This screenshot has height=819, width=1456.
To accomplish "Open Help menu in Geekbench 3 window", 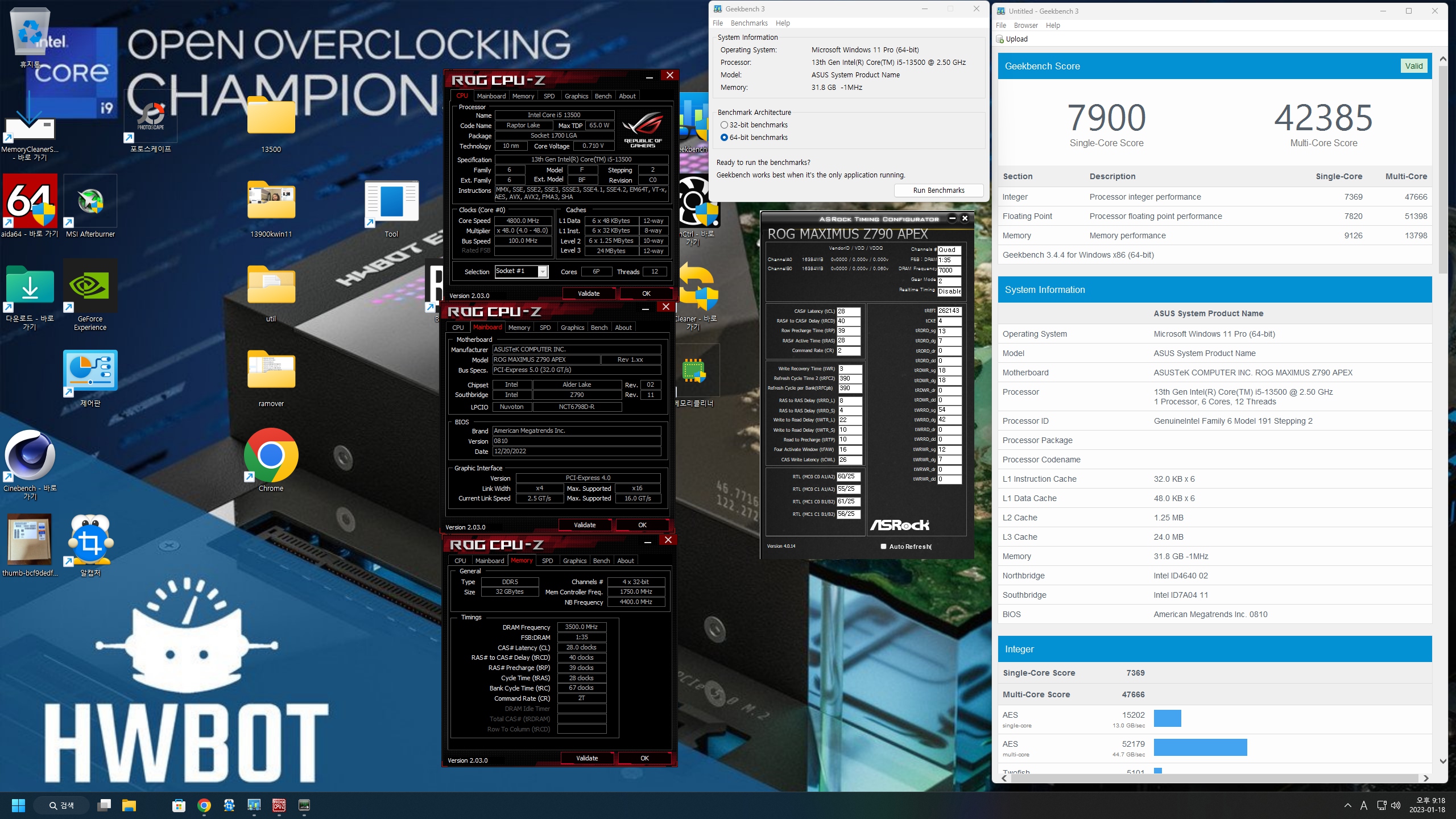I will 783,23.
